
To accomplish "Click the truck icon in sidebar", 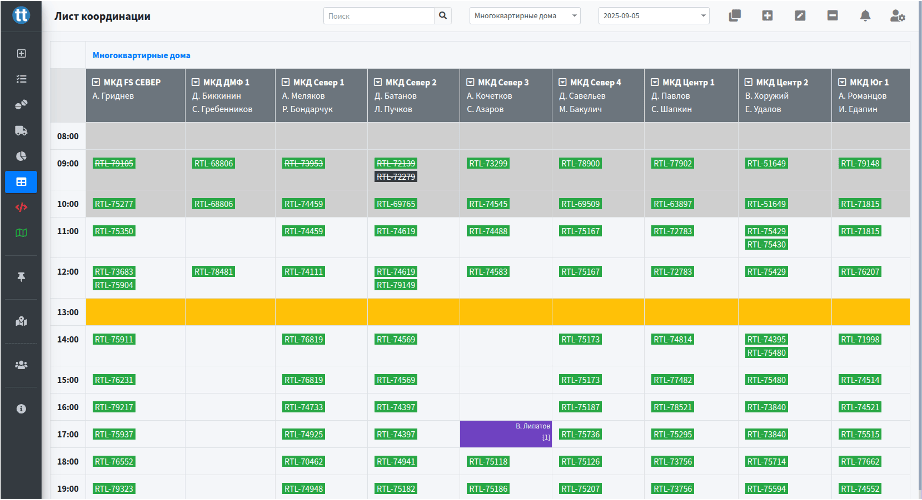I will [21, 130].
